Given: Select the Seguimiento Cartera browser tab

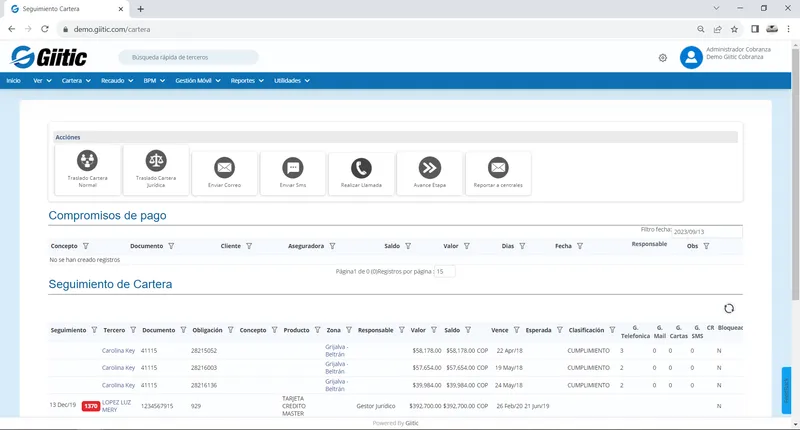Looking at the screenshot, I should [x=65, y=9].
